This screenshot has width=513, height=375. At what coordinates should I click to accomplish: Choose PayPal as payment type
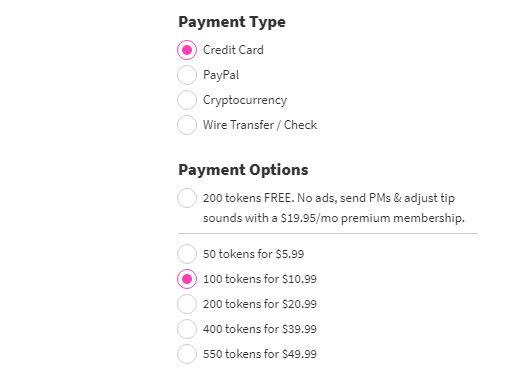(x=187, y=75)
